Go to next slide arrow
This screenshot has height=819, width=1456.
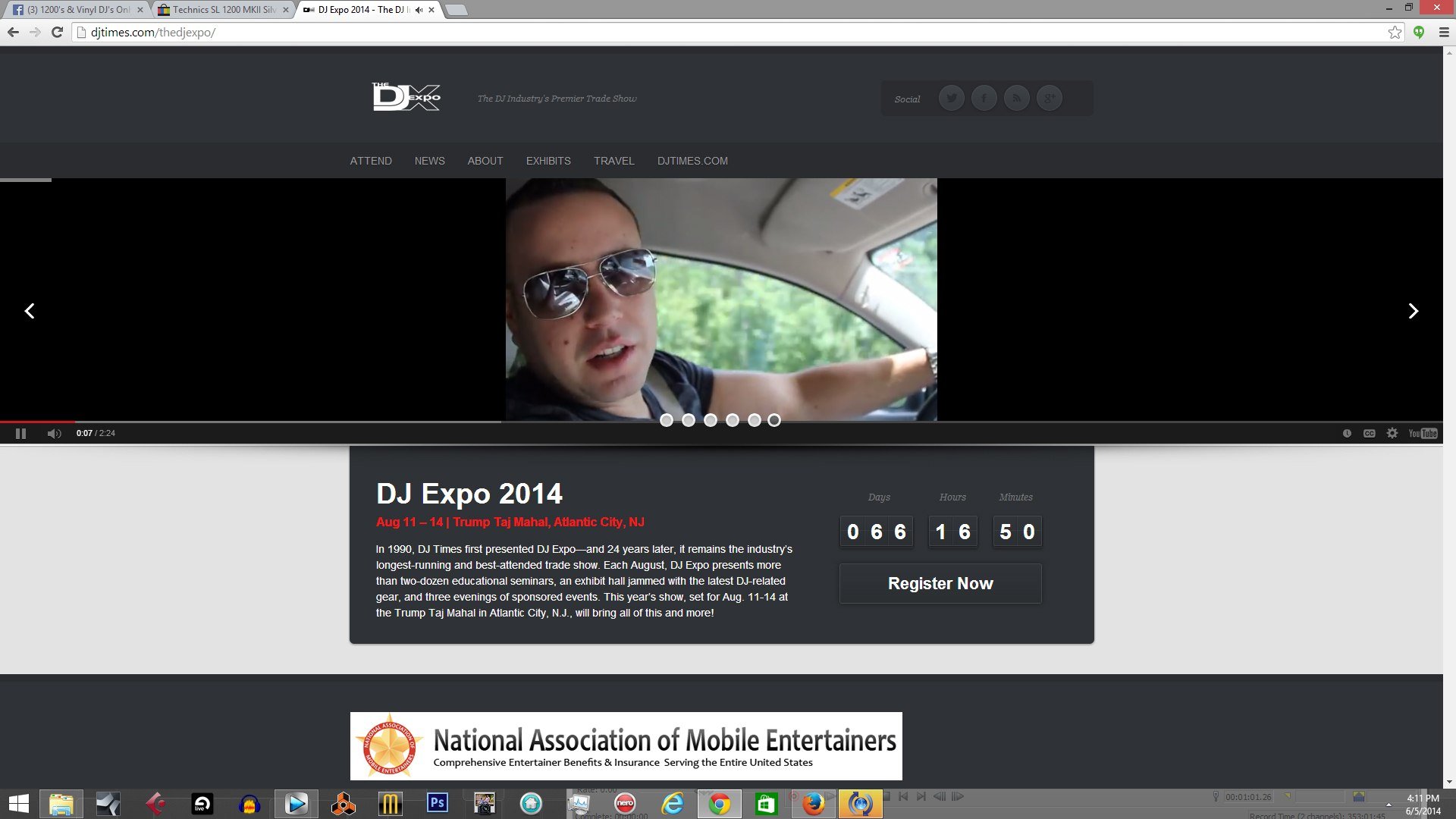coord(1413,311)
